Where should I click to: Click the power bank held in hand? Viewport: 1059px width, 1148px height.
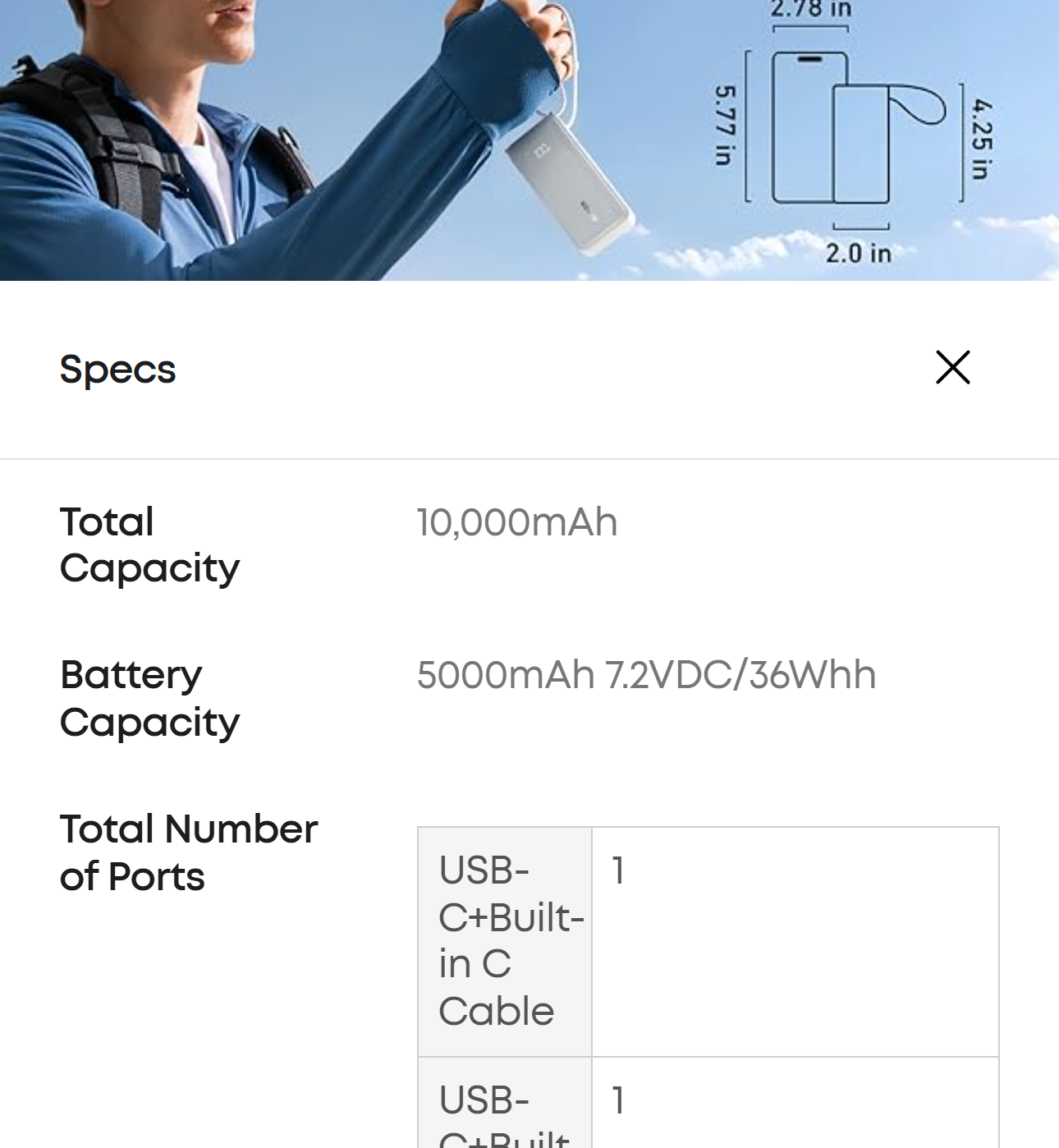point(566,181)
